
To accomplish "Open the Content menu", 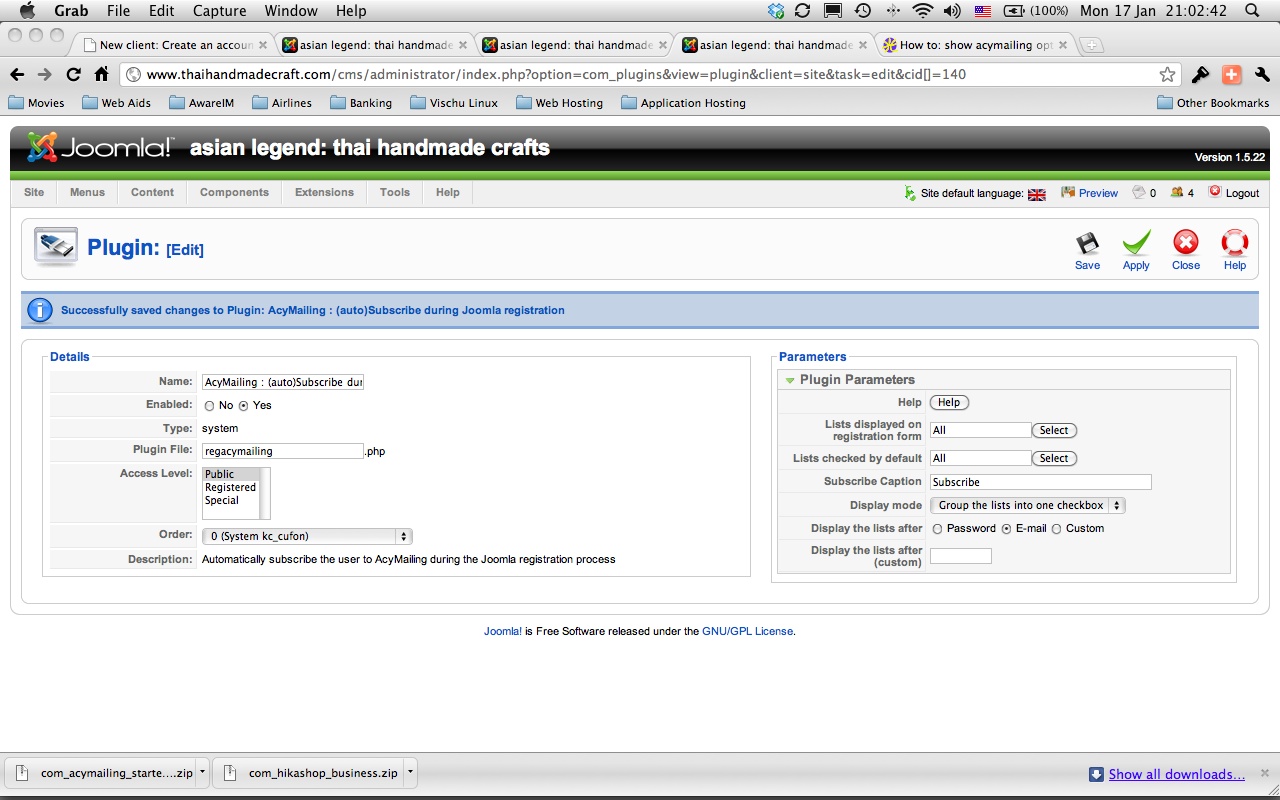I will 152,193.
